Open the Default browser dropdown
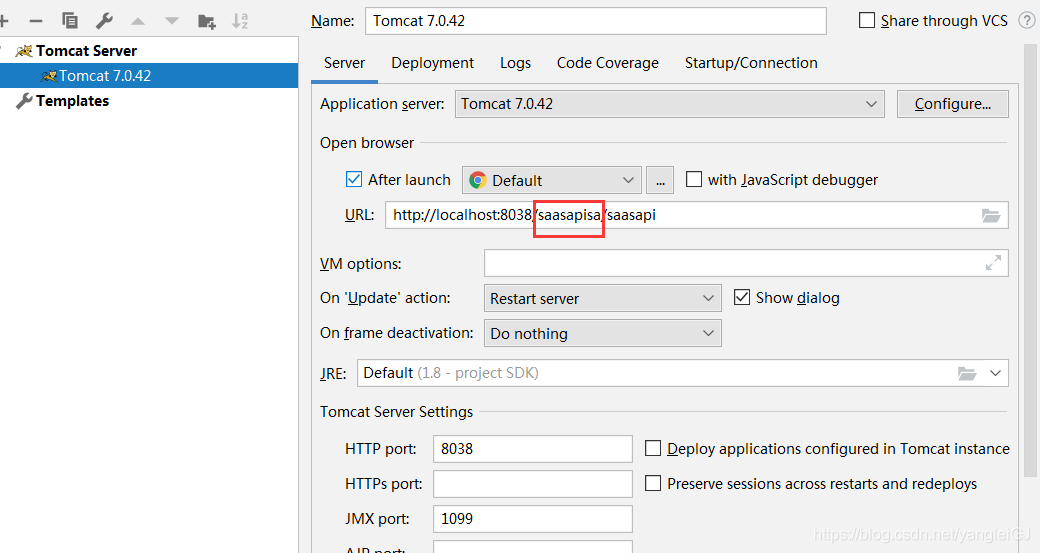 [x=552, y=180]
